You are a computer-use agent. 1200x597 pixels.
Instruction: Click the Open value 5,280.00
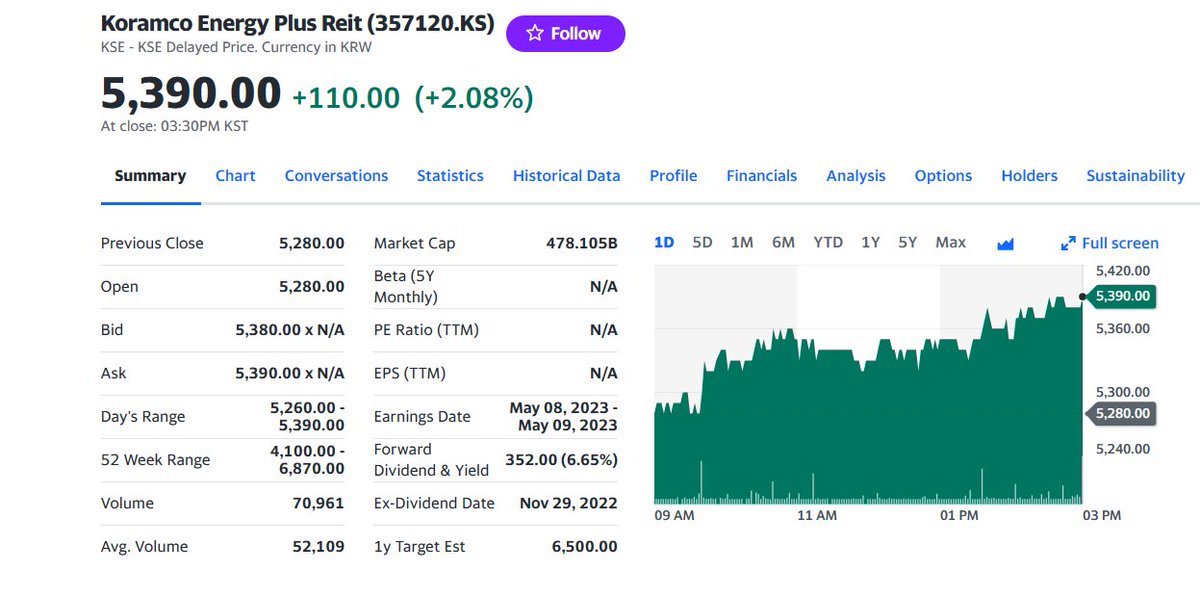point(311,286)
